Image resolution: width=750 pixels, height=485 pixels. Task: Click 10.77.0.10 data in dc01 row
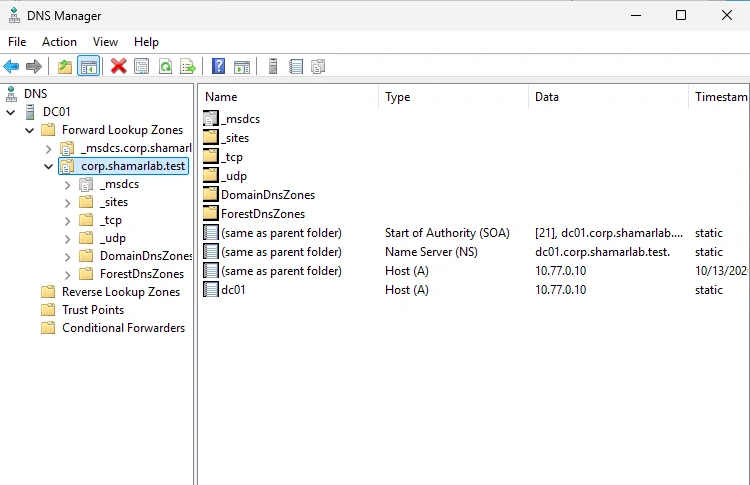tap(561, 290)
